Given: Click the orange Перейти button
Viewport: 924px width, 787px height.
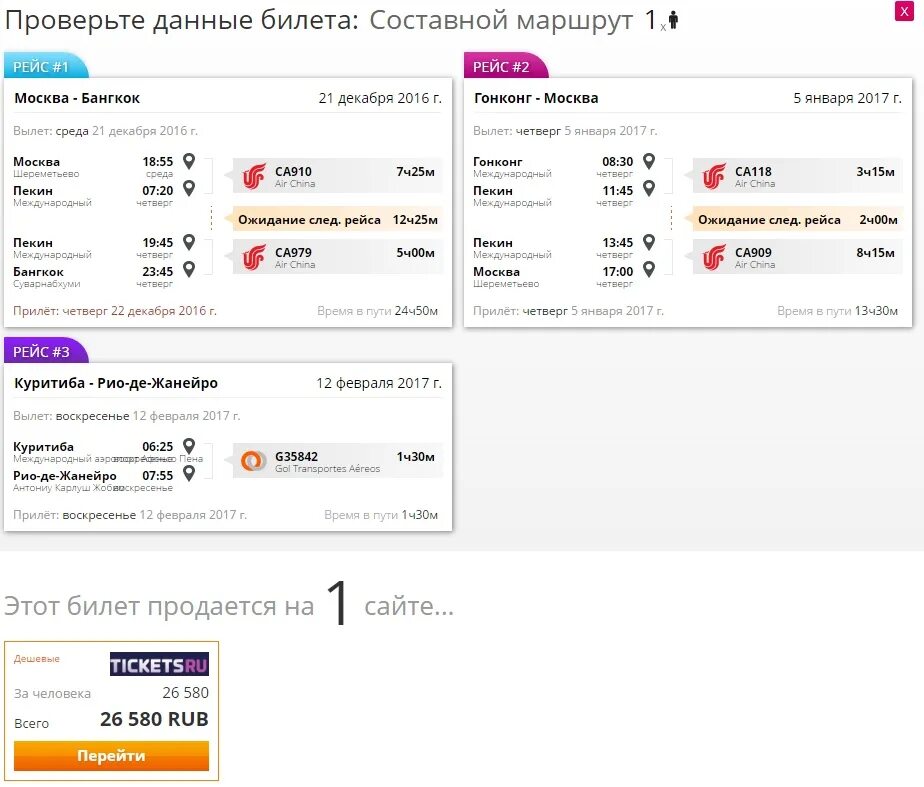Looking at the screenshot, I should pyautogui.click(x=111, y=756).
